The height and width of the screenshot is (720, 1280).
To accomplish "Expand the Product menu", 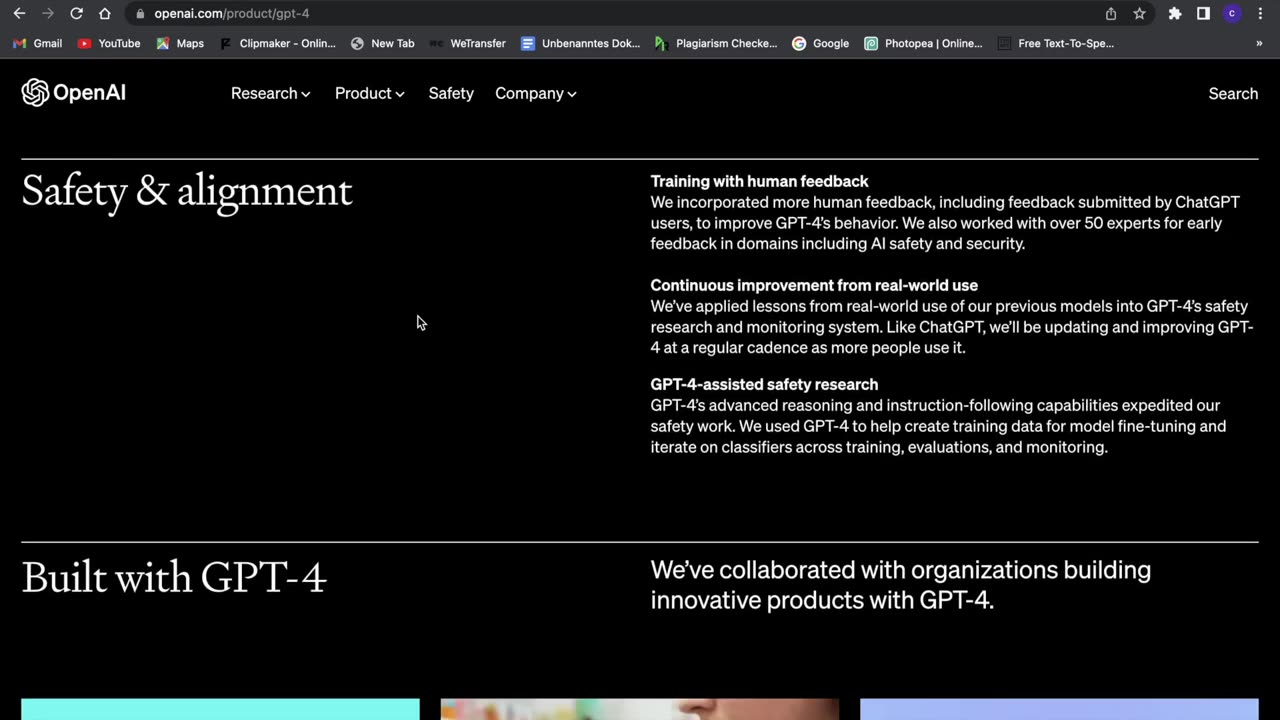I will [370, 93].
